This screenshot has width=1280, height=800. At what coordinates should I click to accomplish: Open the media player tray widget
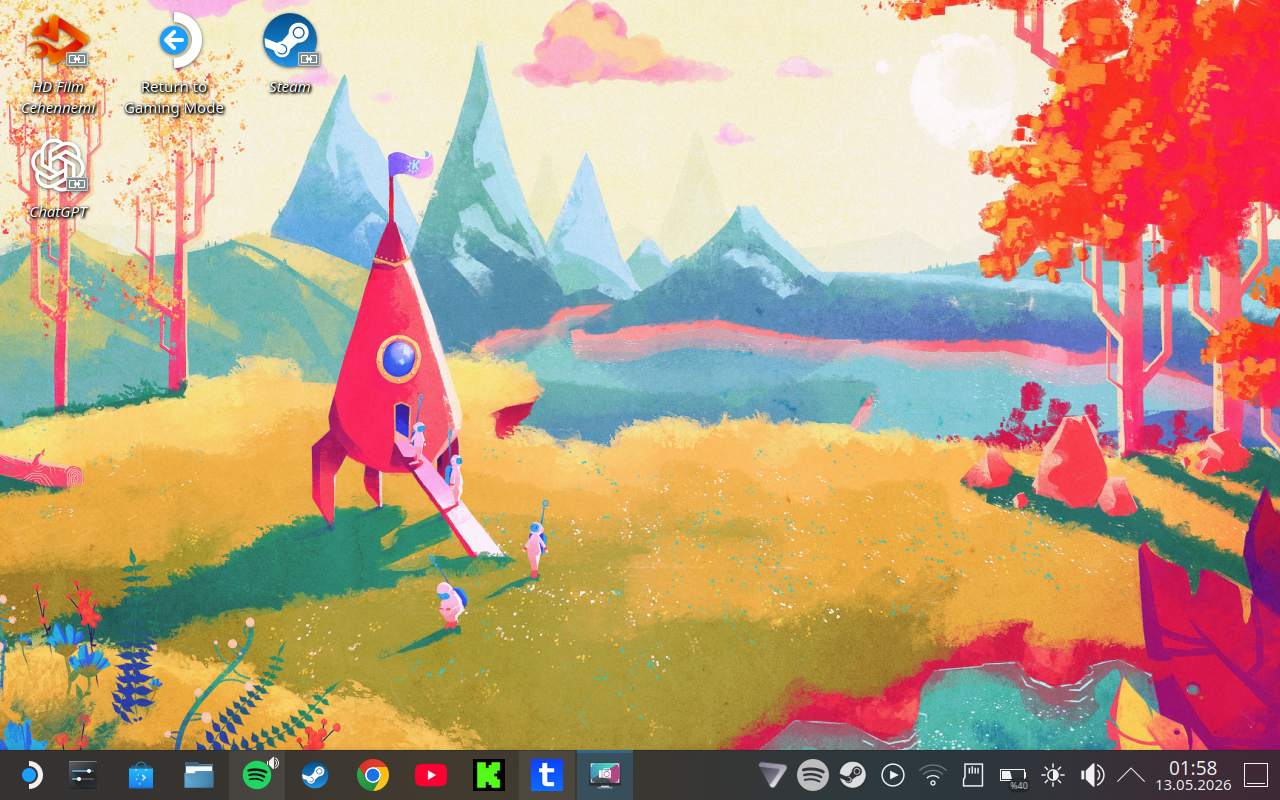[893, 775]
